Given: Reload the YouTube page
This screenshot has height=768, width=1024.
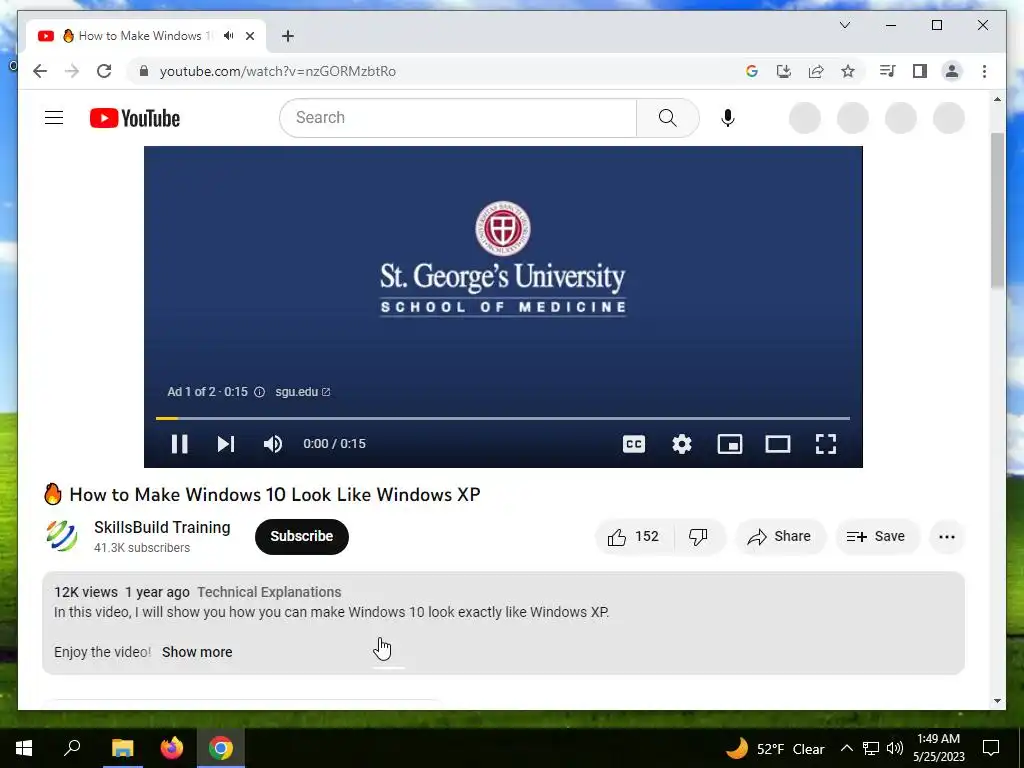Looking at the screenshot, I should (104, 71).
